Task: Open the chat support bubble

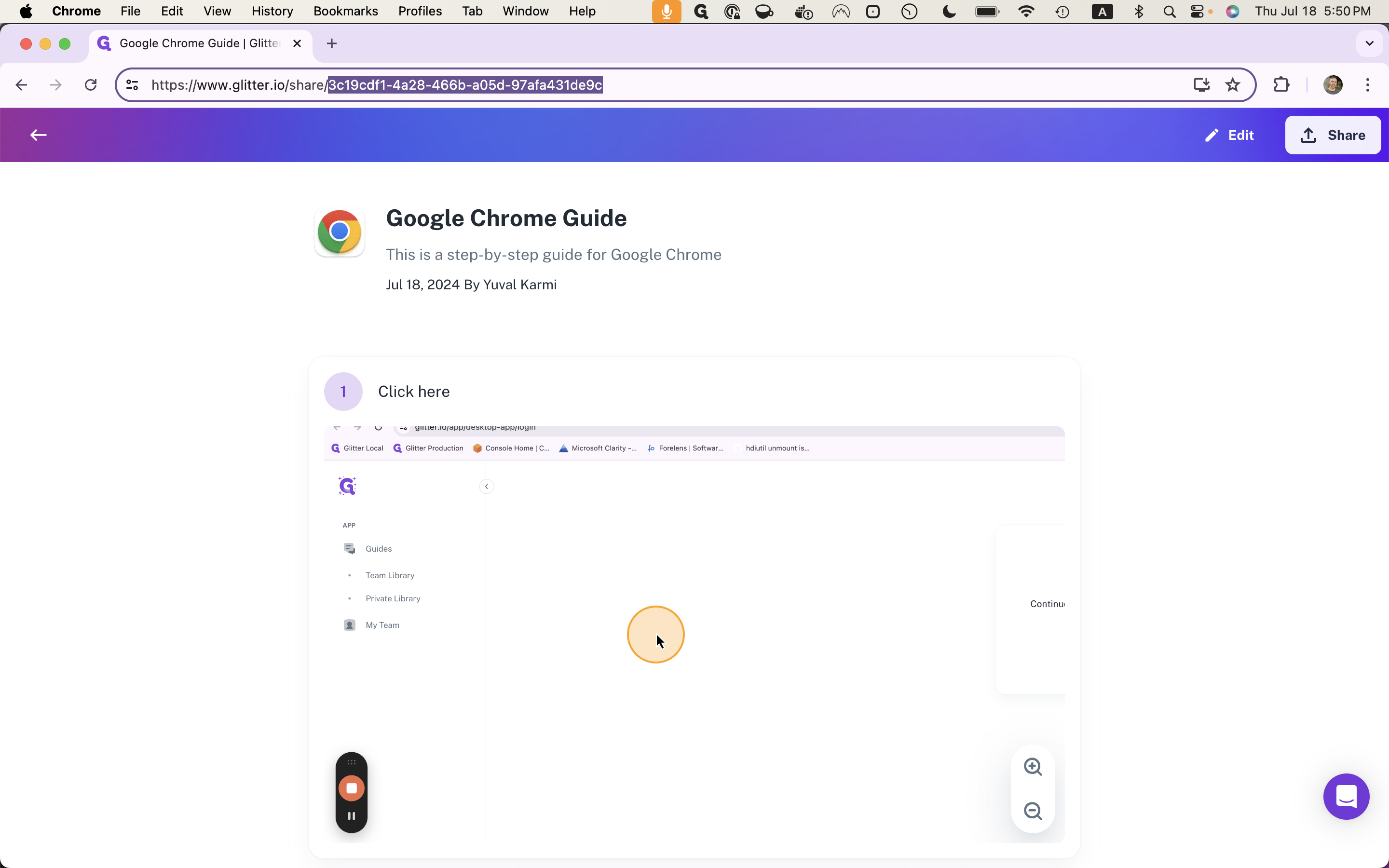Action: click(x=1346, y=796)
